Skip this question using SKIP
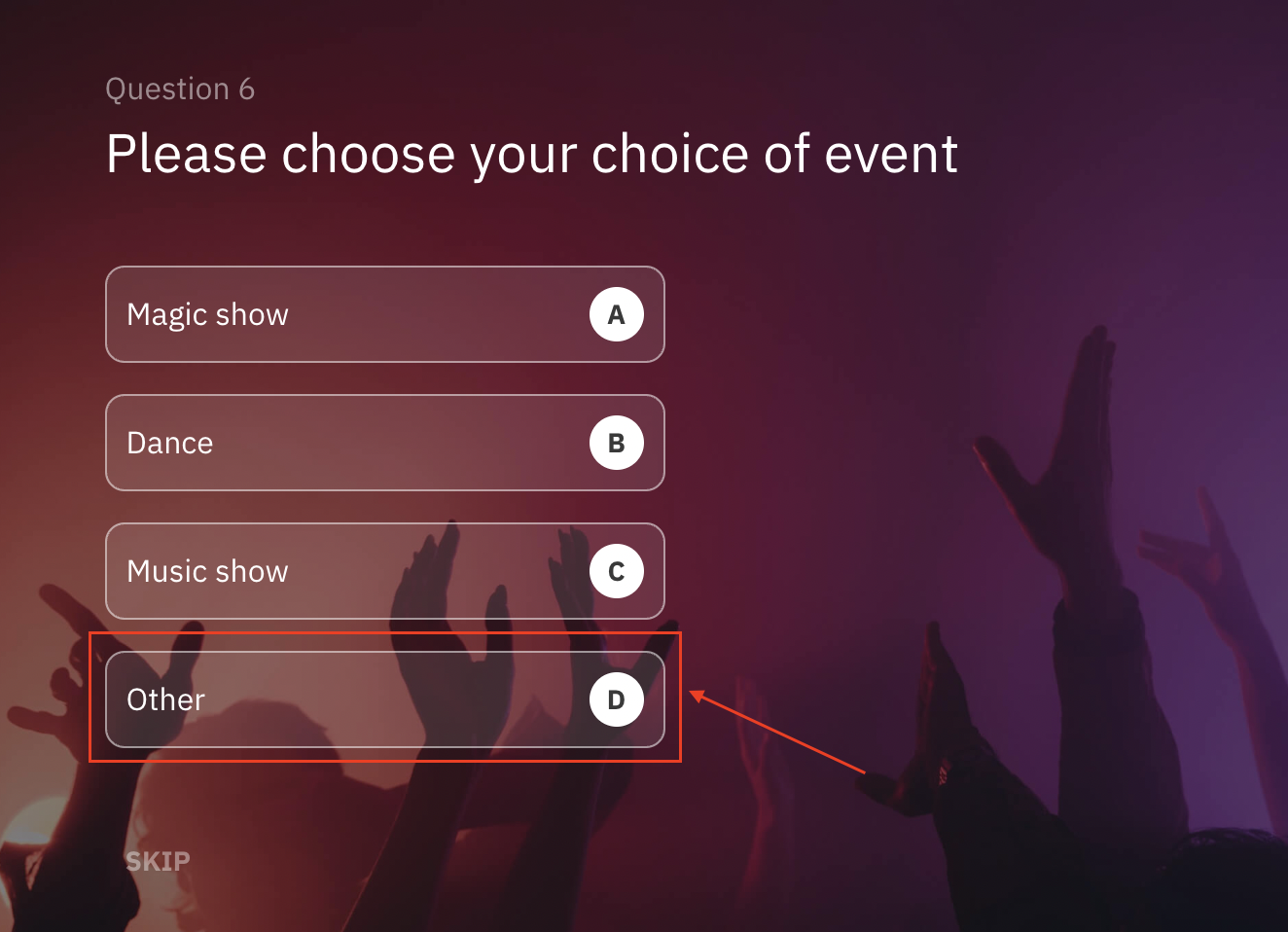The width and height of the screenshot is (1288, 932). [x=158, y=861]
